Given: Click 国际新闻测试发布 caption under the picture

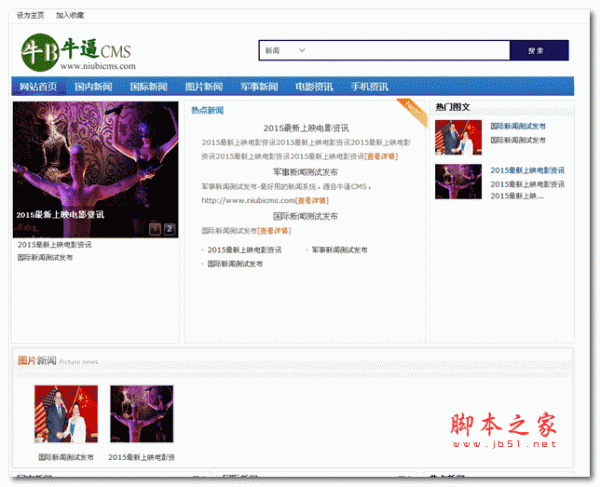Looking at the screenshot, I should (x=66, y=457).
